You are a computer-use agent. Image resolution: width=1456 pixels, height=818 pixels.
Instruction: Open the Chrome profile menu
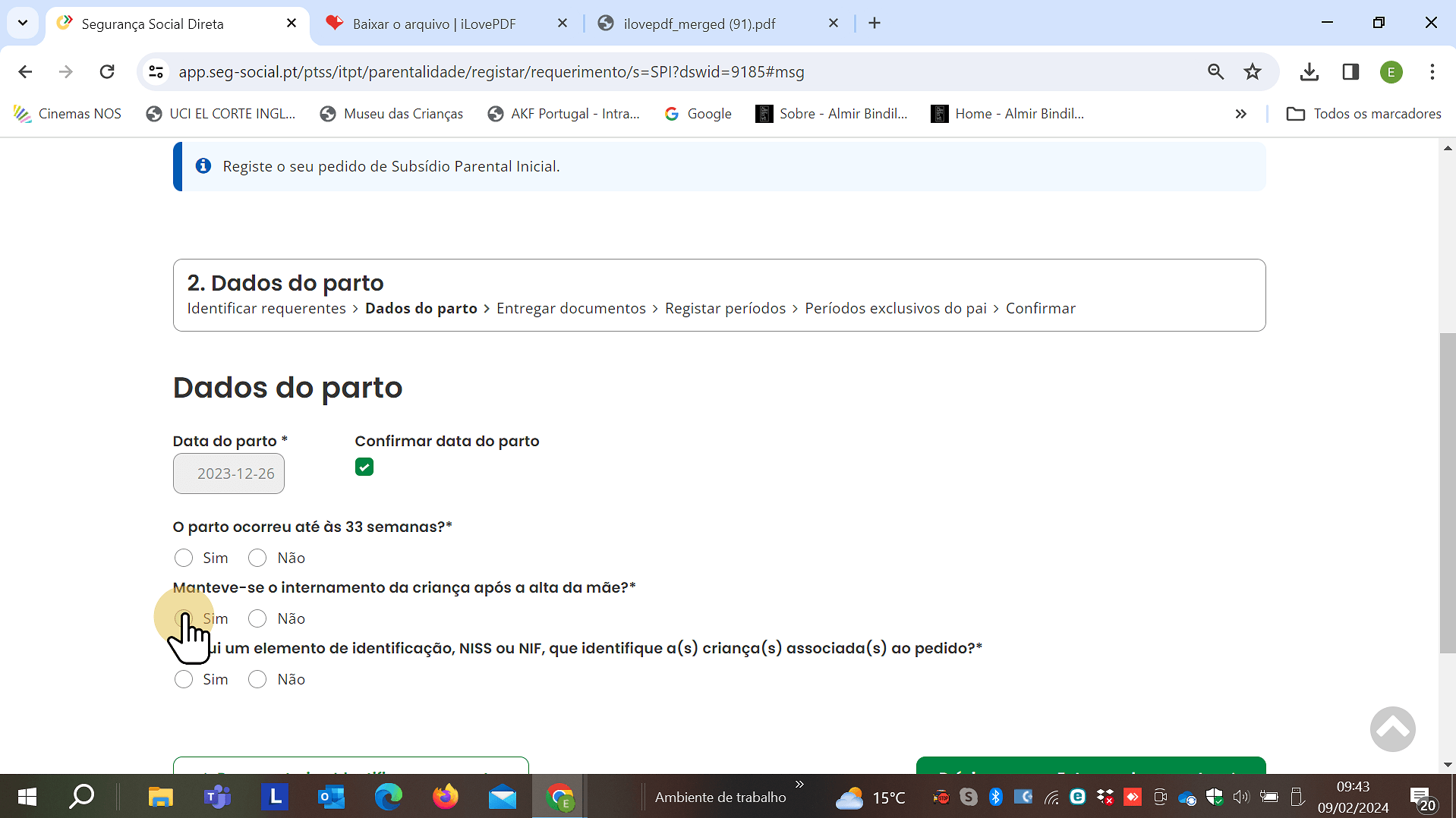click(1391, 71)
